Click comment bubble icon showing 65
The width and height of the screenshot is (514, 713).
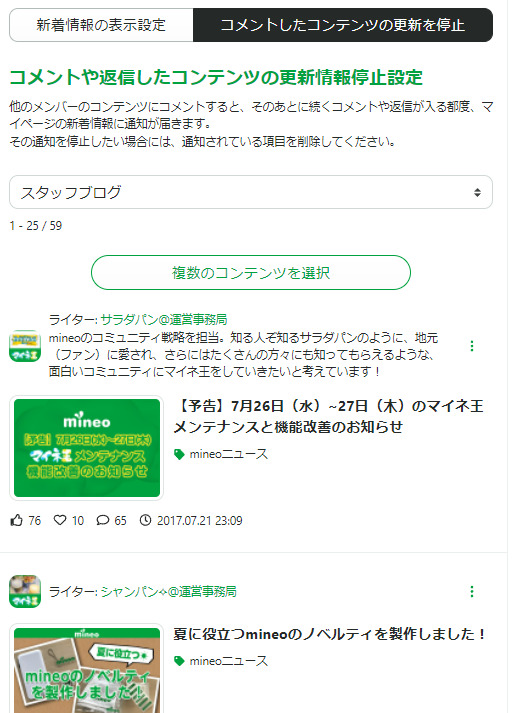[x=103, y=520]
